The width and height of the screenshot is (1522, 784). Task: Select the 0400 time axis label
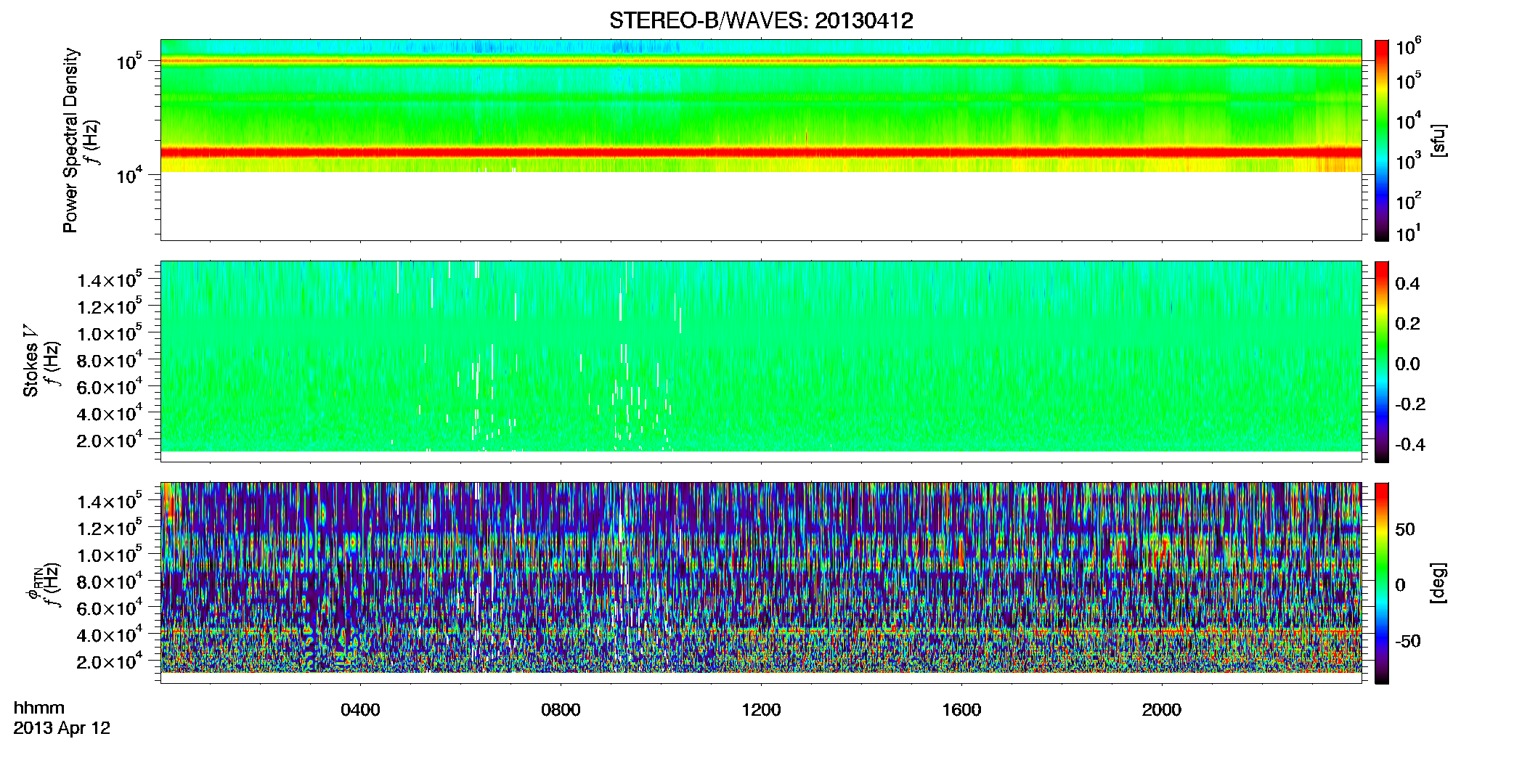pyautogui.click(x=360, y=710)
